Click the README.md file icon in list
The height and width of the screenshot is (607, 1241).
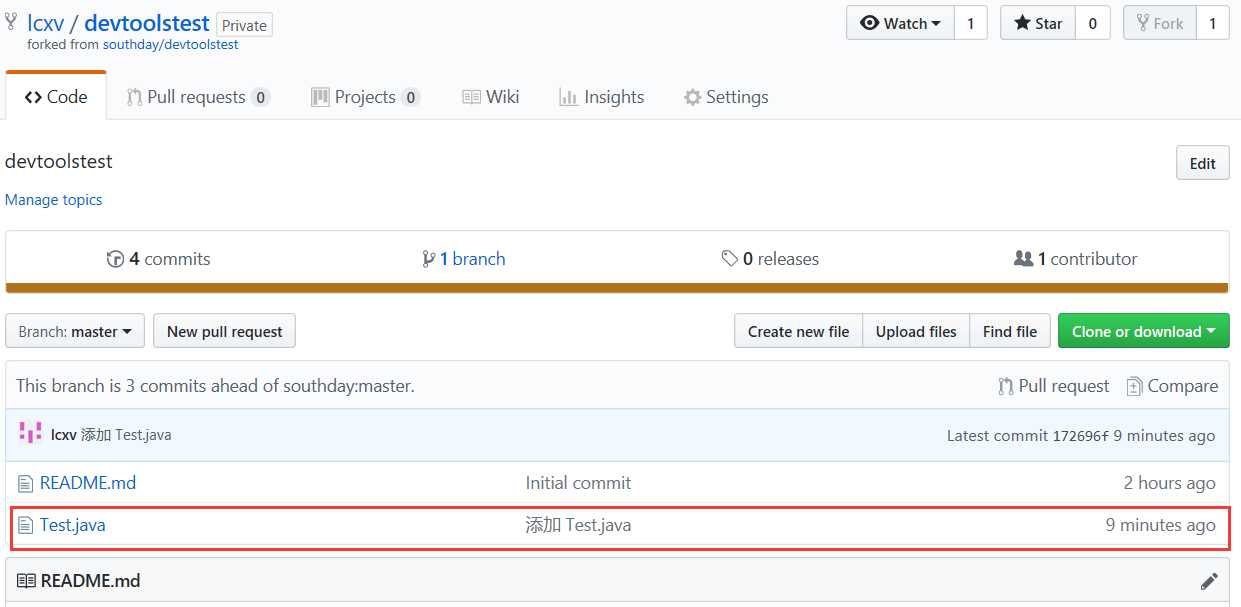[x=25, y=484]
